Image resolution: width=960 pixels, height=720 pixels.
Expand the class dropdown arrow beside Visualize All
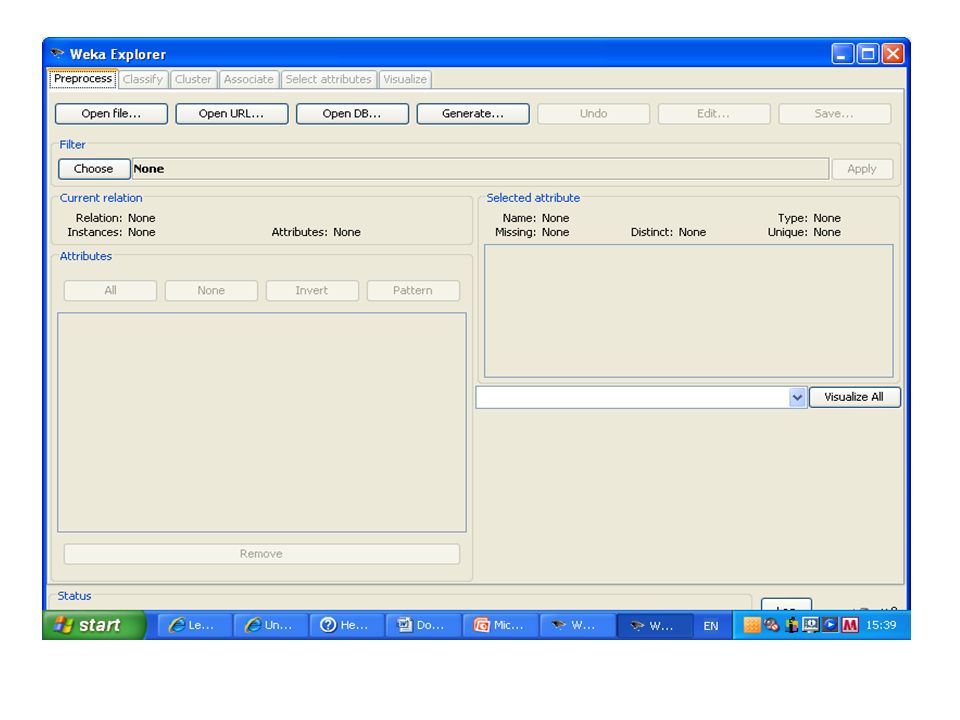click(x=797, y=397)
